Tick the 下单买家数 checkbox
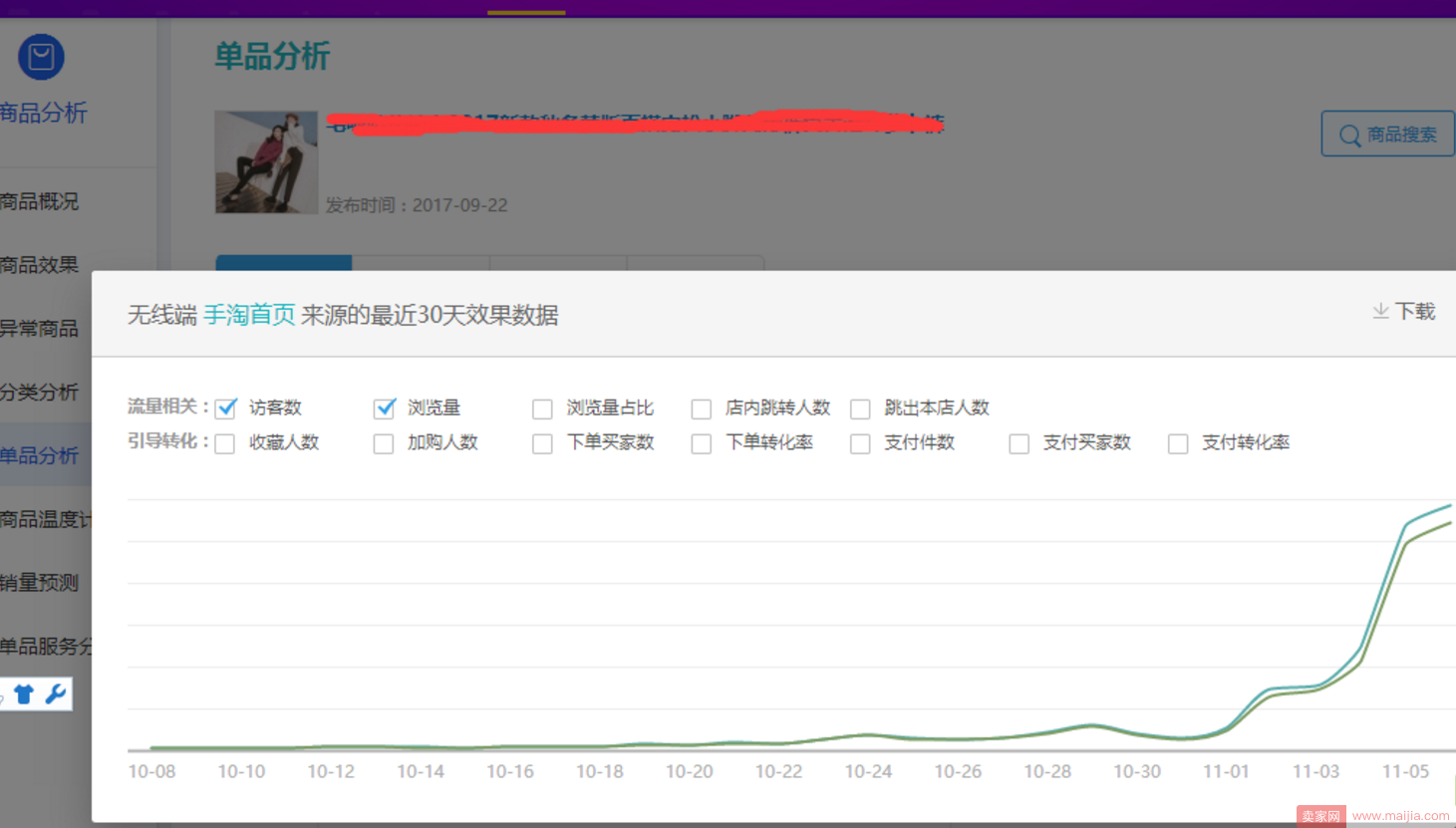The height and width of the screenshot is (828, 1456). tap(542, 443)
